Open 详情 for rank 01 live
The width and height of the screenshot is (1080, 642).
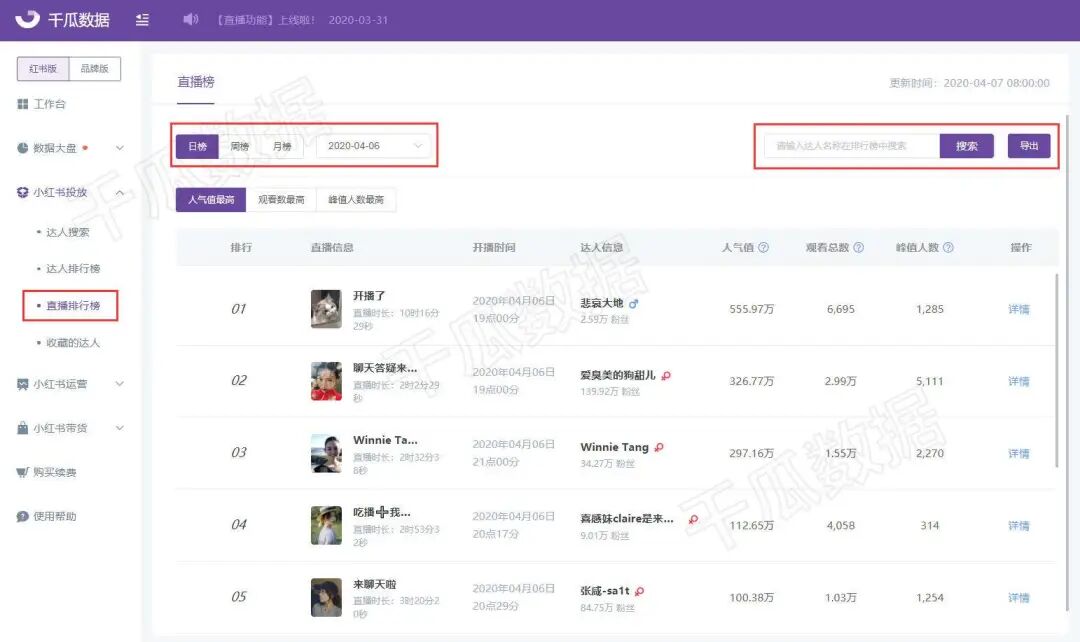coord(1019,309)
